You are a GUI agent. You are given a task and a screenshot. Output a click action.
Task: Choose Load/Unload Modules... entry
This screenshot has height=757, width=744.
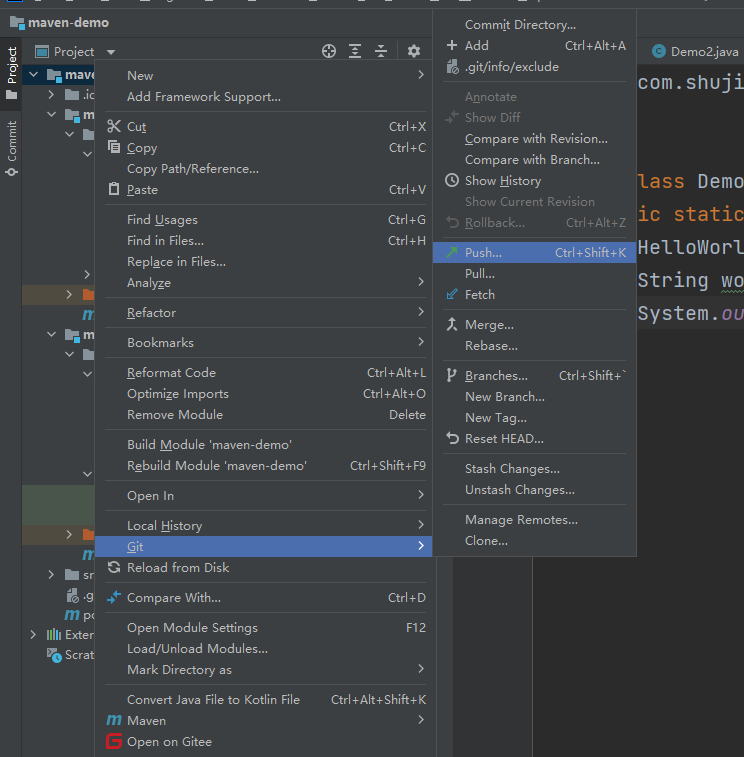click(x=266, y=648)
